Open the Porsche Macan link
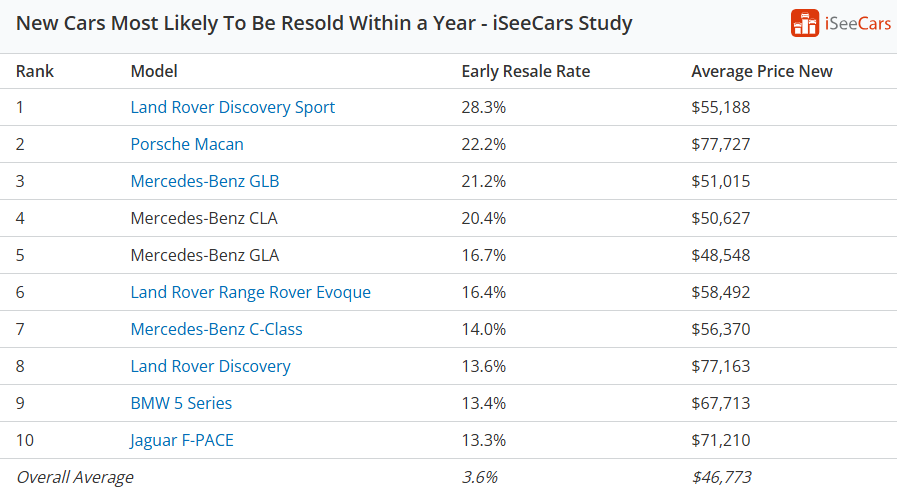 (x=187, y=144)
